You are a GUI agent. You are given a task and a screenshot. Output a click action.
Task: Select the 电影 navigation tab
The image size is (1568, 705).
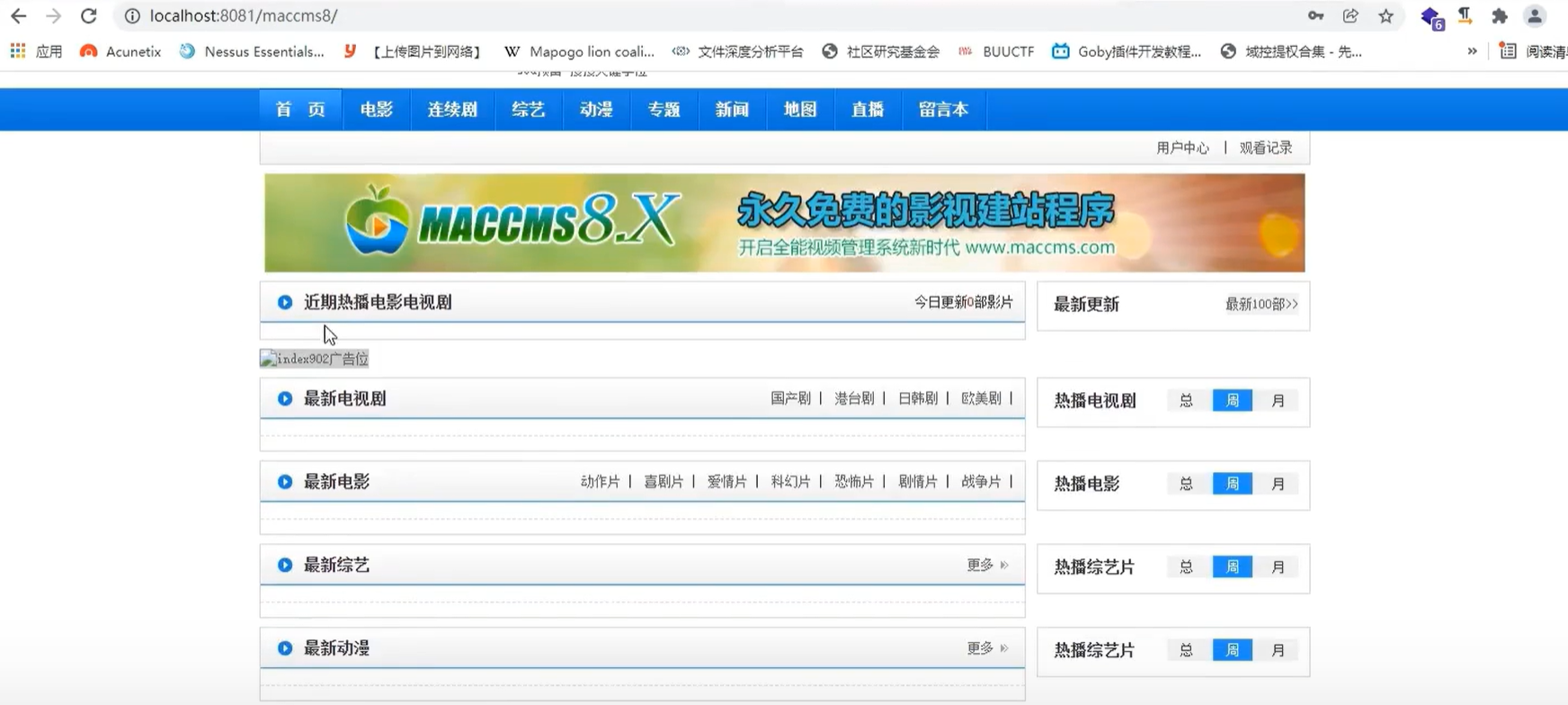(376, 110)
